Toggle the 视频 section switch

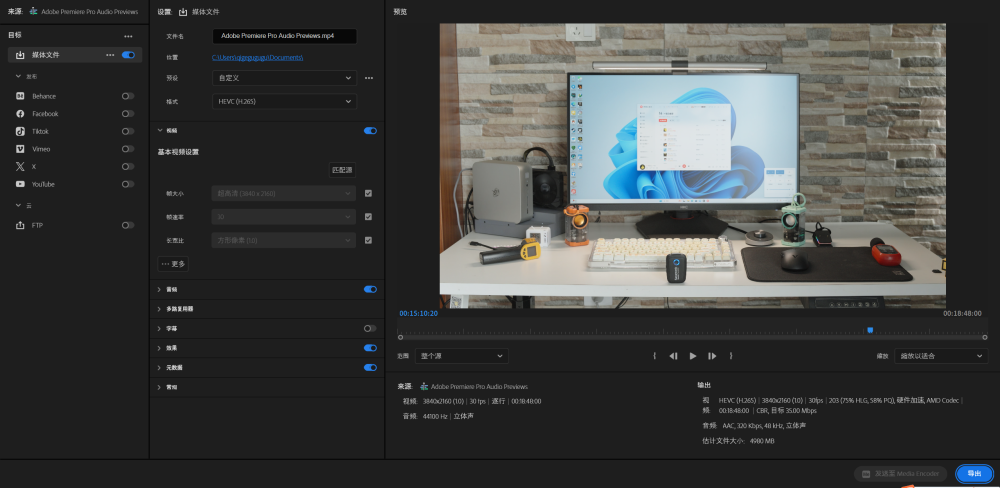(371, 131)
